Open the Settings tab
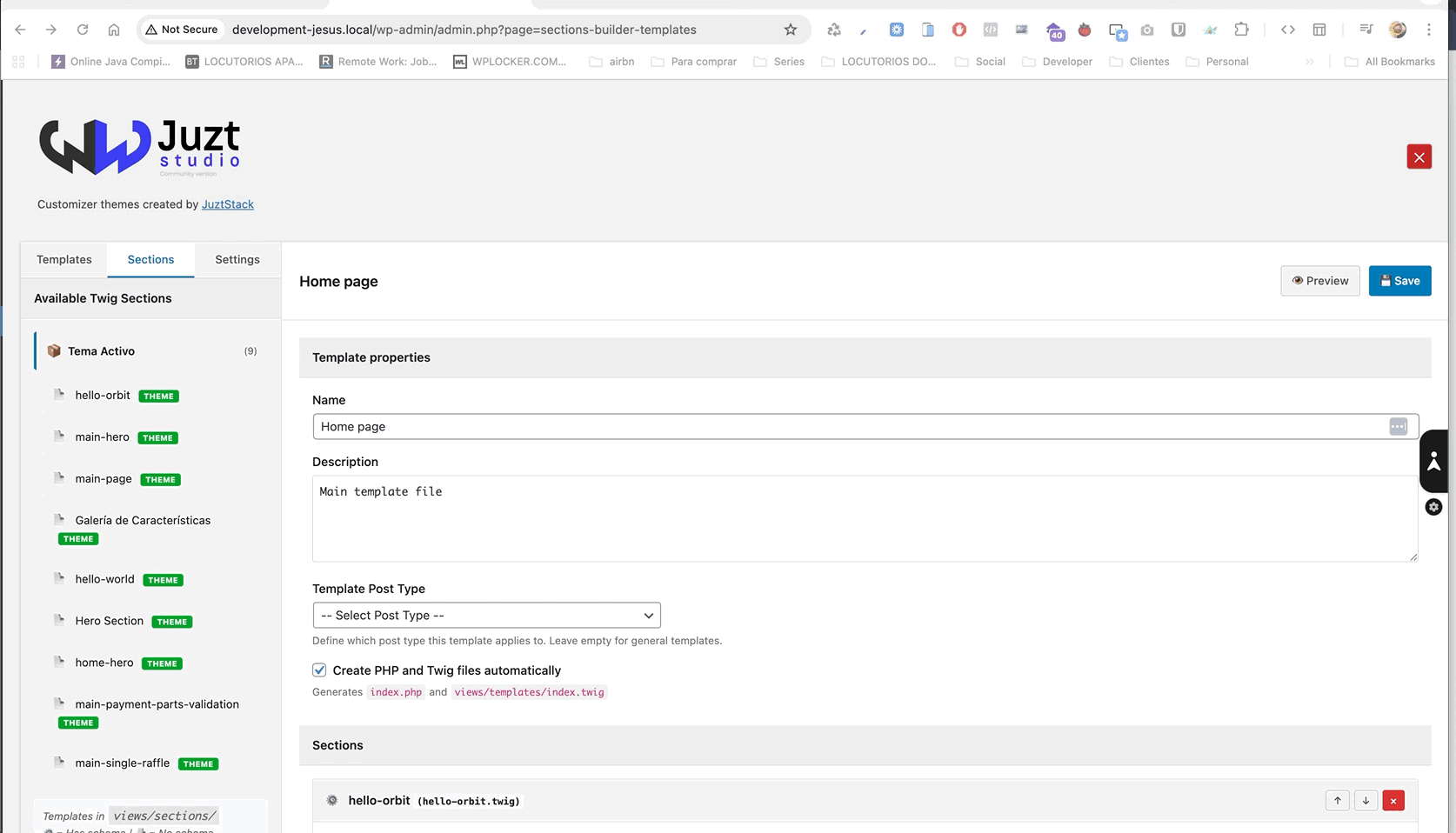The image size is (1456, 833). click(237, 260)
